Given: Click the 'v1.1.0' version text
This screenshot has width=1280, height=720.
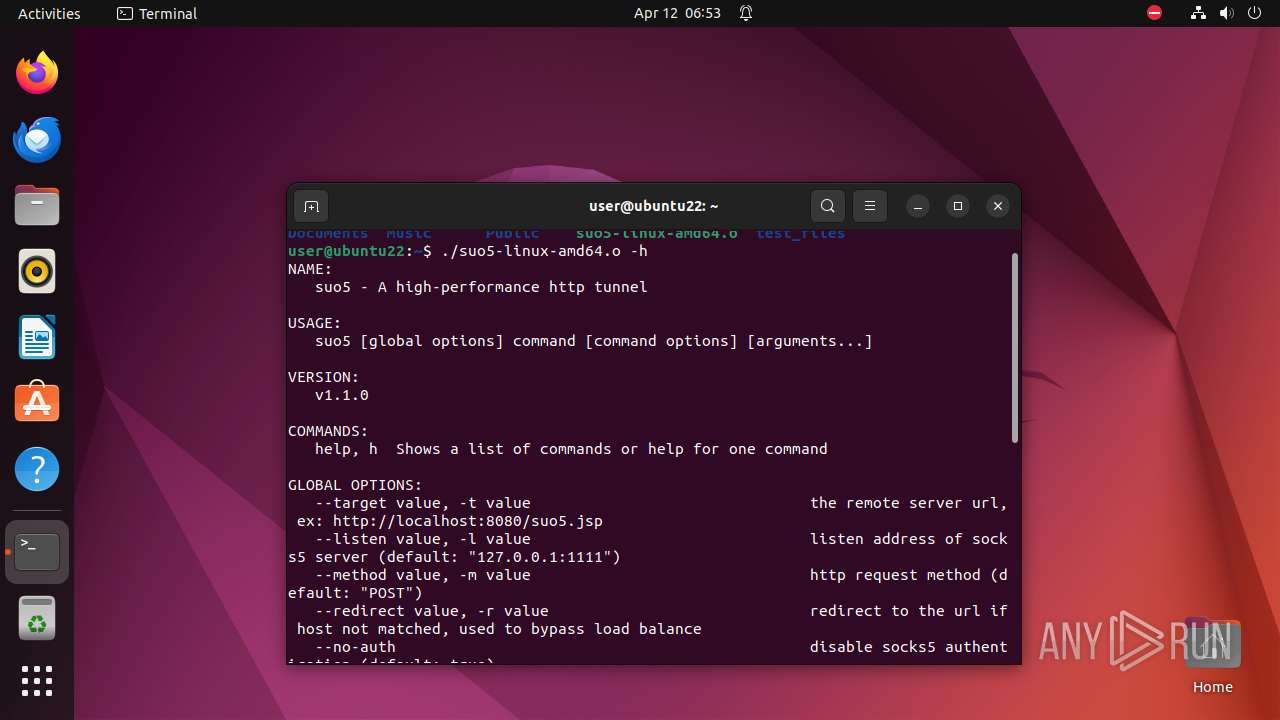Looking at the screenshot, I should (342, 395).
